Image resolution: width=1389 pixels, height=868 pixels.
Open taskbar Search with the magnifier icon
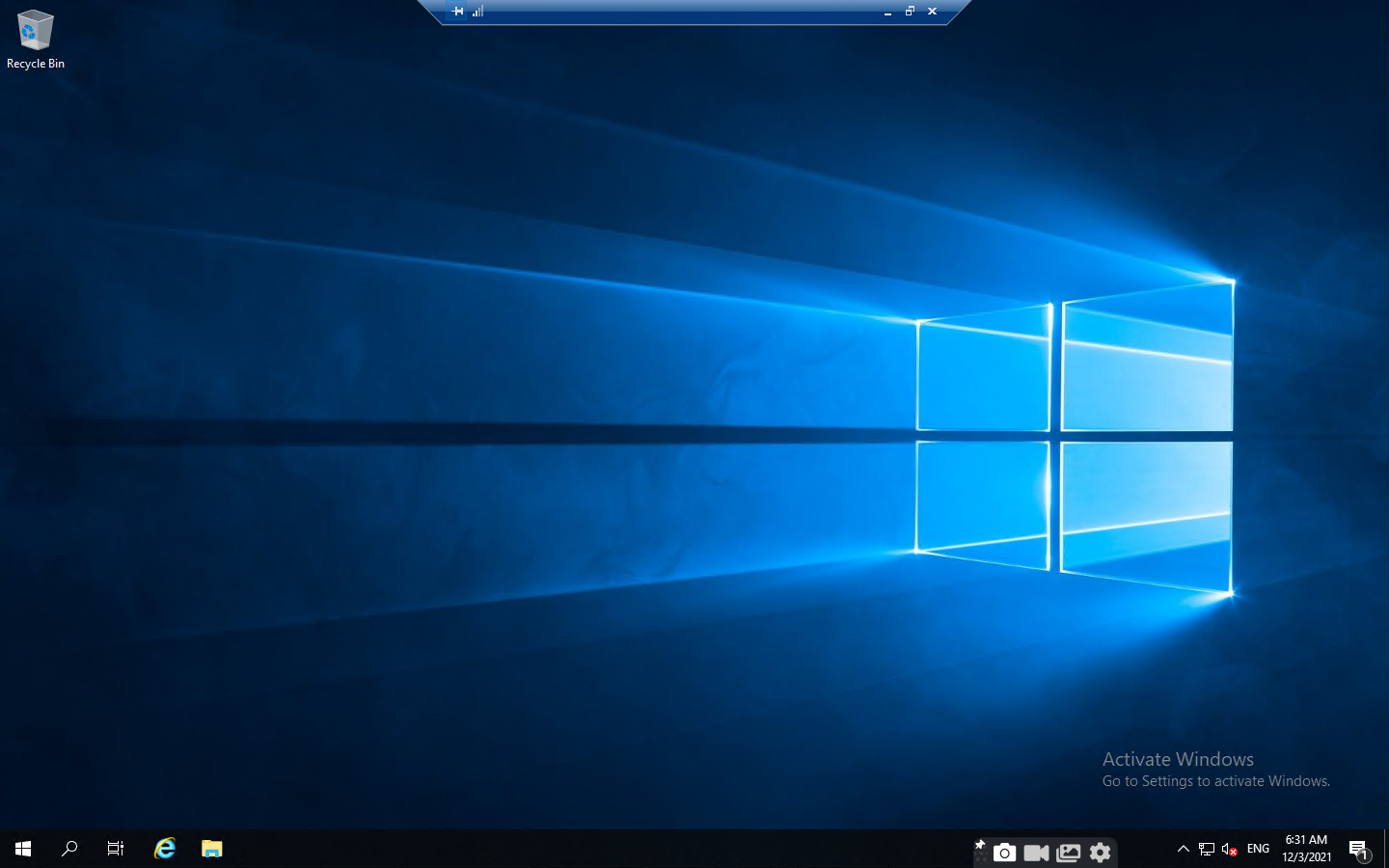69,849
